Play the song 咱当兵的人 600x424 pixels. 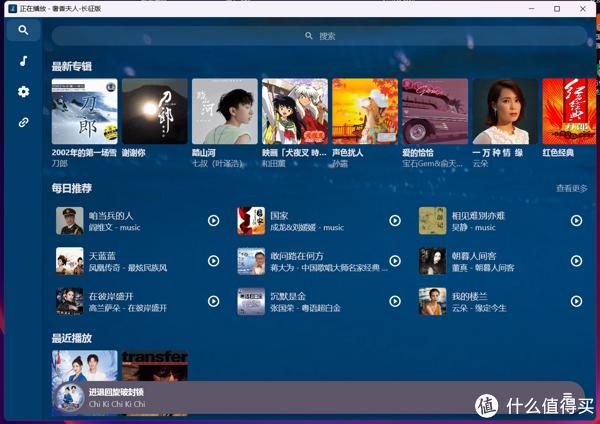pos(213,221)
